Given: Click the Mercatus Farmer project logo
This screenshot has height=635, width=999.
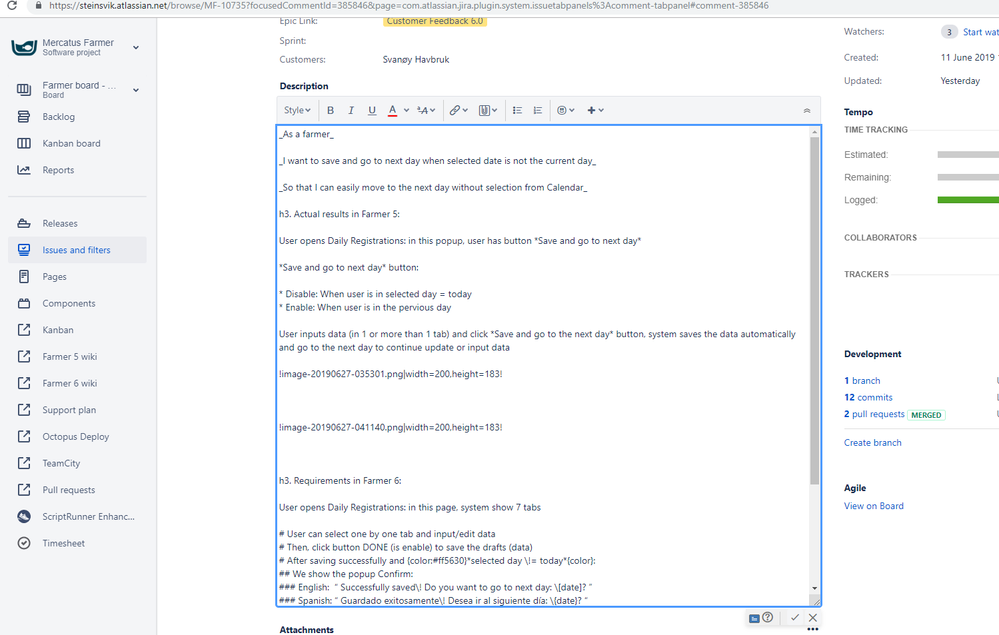Looking at the screenshot, I should [24, 47].
